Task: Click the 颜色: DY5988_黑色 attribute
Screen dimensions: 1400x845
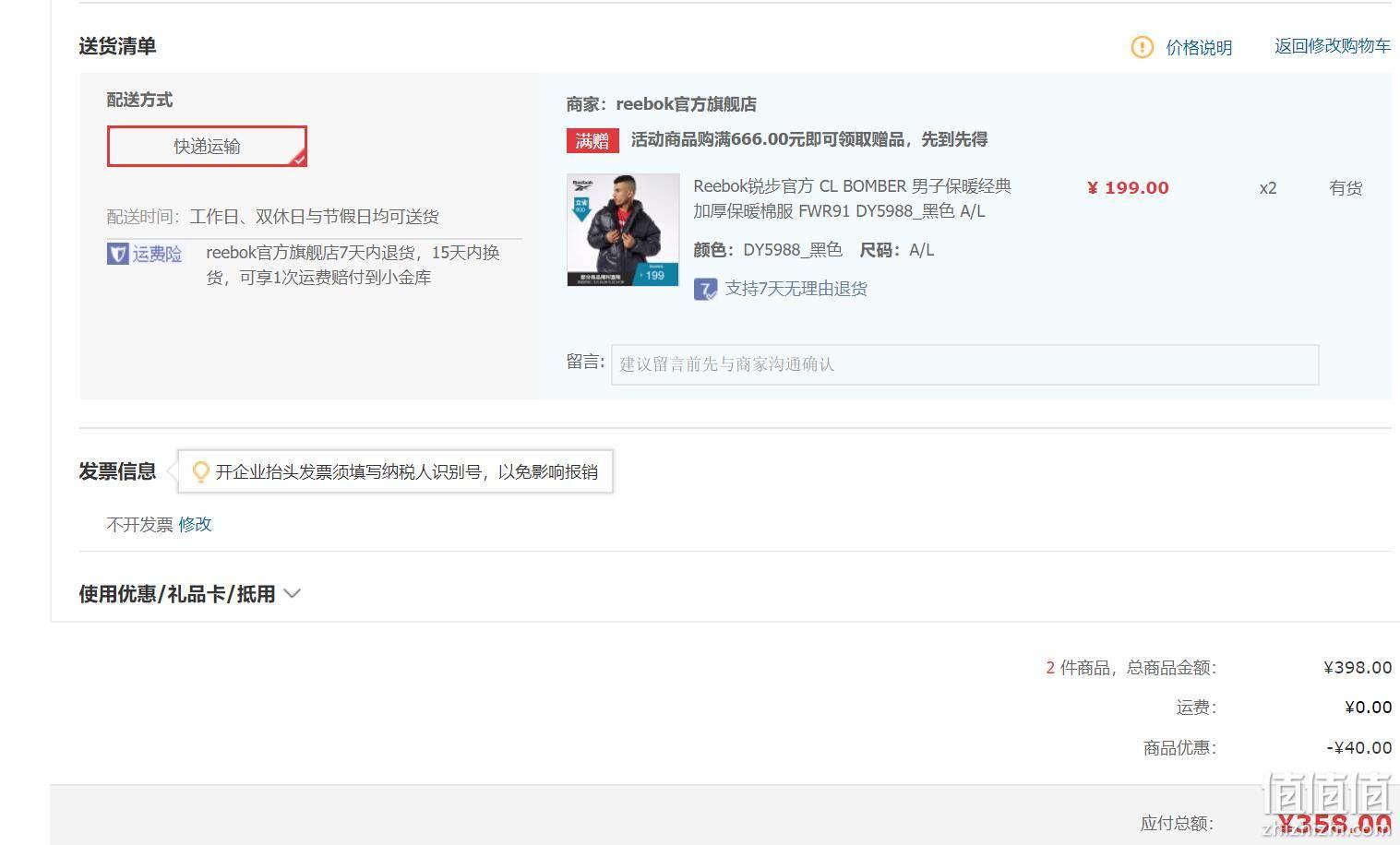Action: (x=768, y=250)
